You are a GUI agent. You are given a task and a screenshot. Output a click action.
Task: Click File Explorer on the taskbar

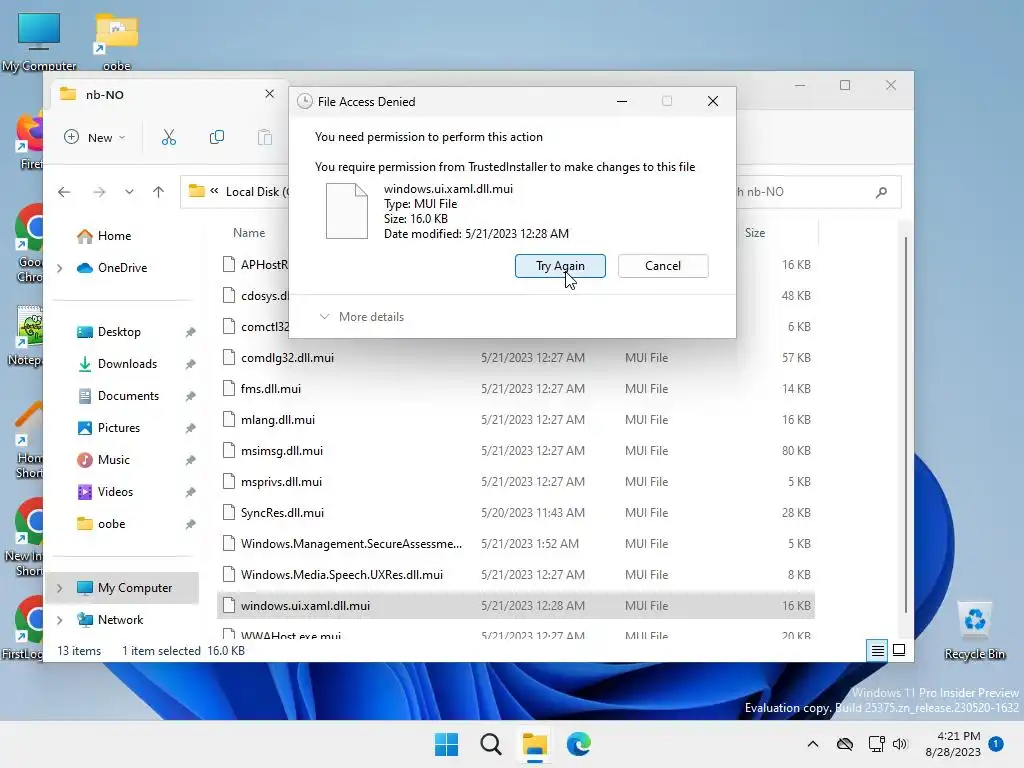click(534, 744)
